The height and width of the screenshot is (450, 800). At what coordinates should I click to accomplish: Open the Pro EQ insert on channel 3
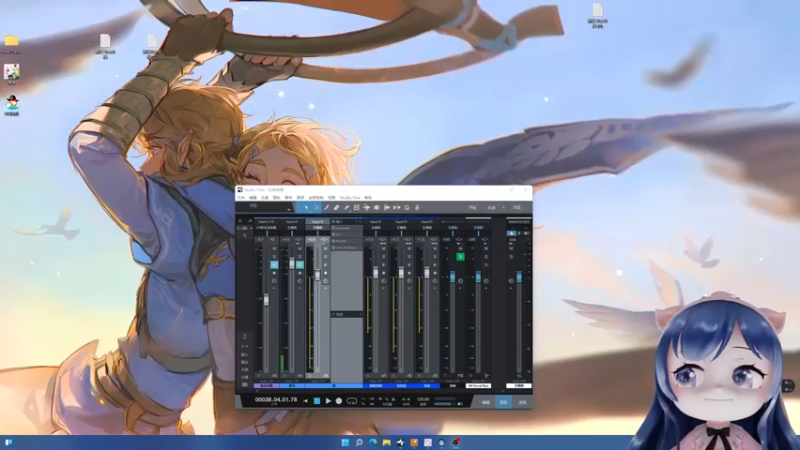point(347,241)
